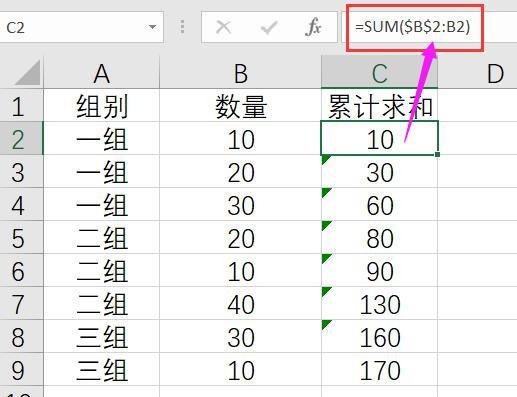Select row 3 header
Viewport: 517px width, 397px height.
[x=21, y=171]
